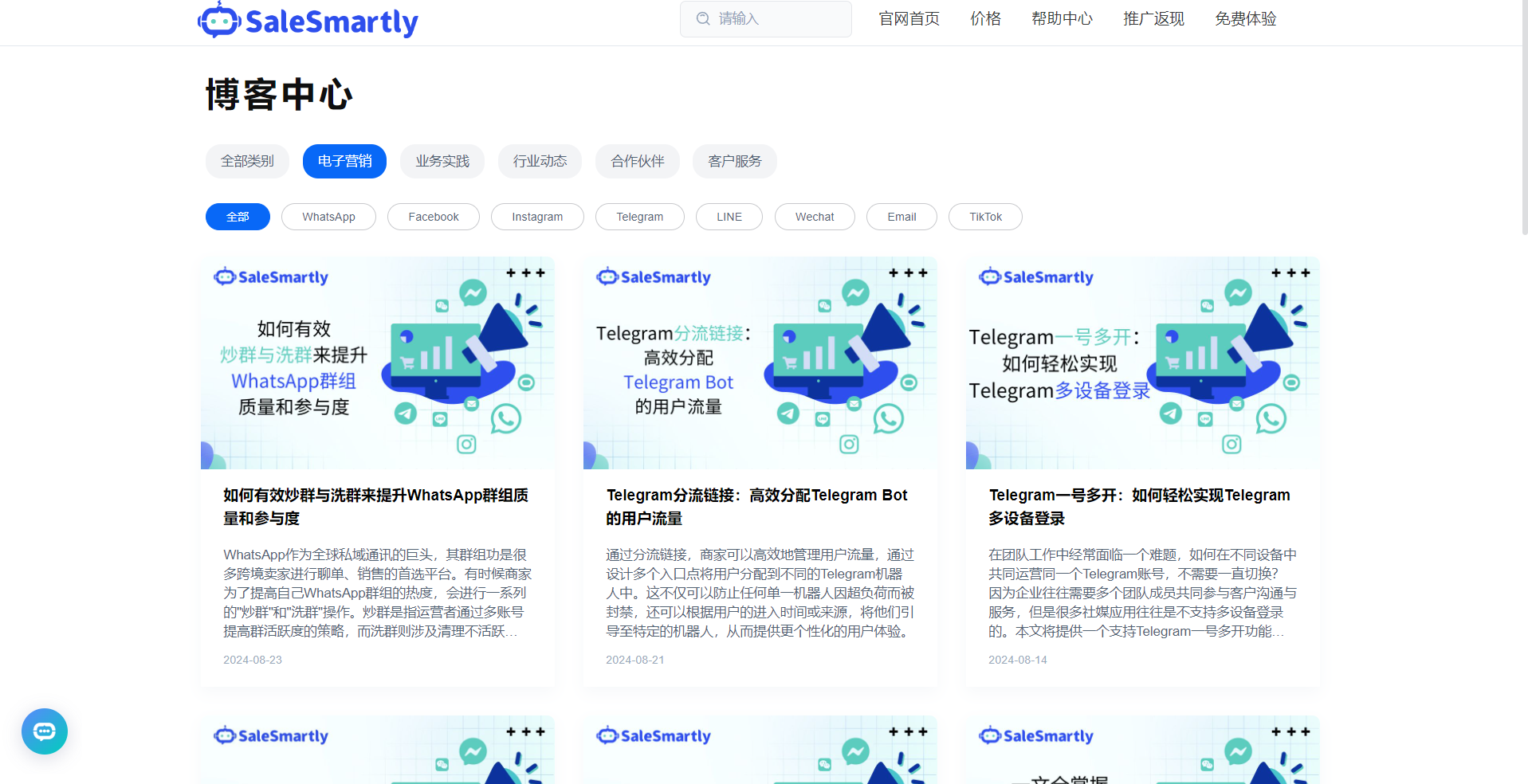Click the Telegram icon in third article banner
1528x784 pixels.
click(x=1170, y=414)
